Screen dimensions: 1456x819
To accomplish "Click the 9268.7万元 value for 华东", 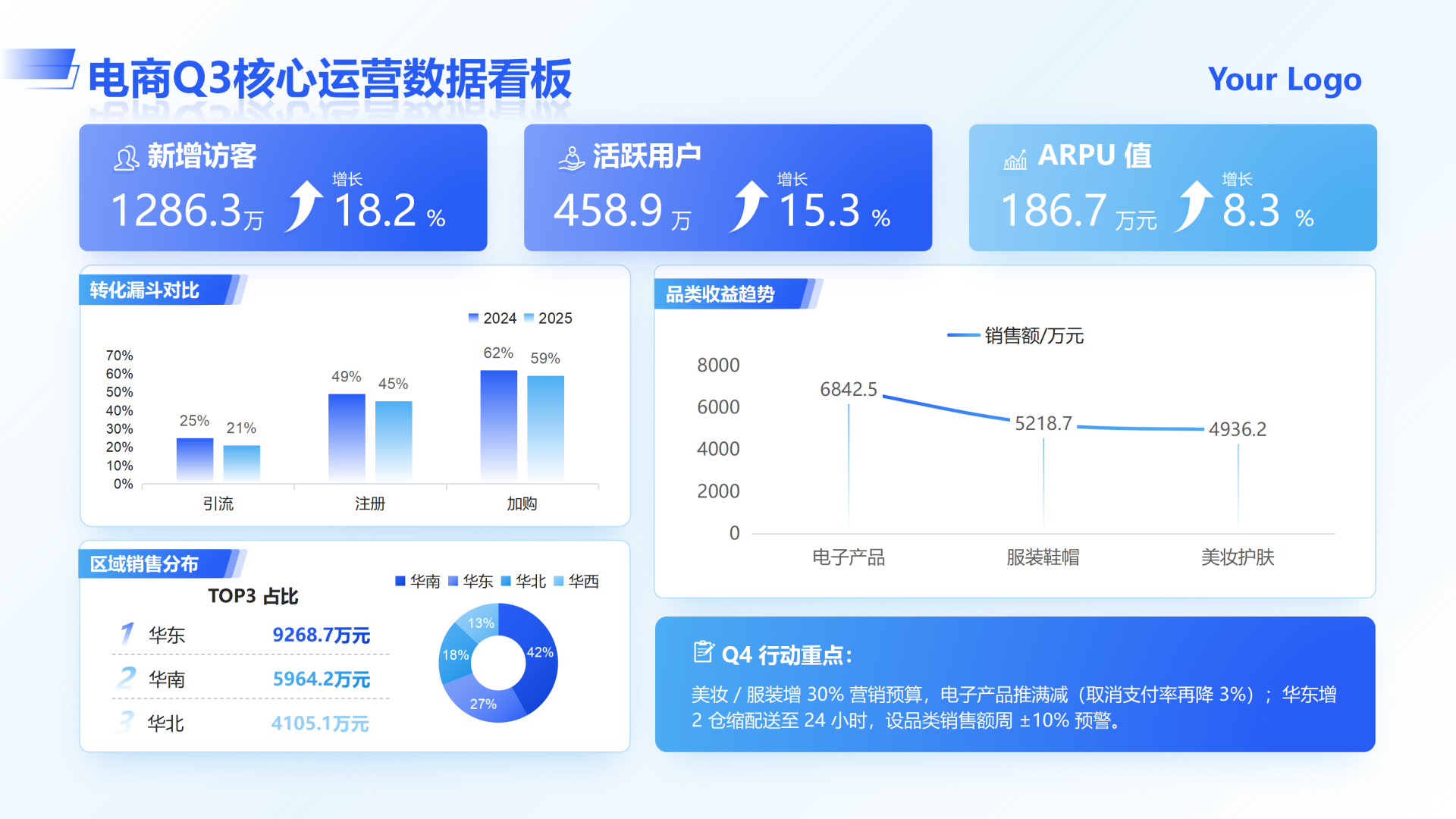I will [x=321, y=635].
